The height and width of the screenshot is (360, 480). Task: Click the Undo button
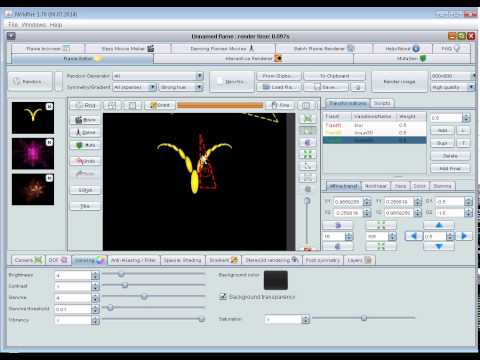pos(85,161)
